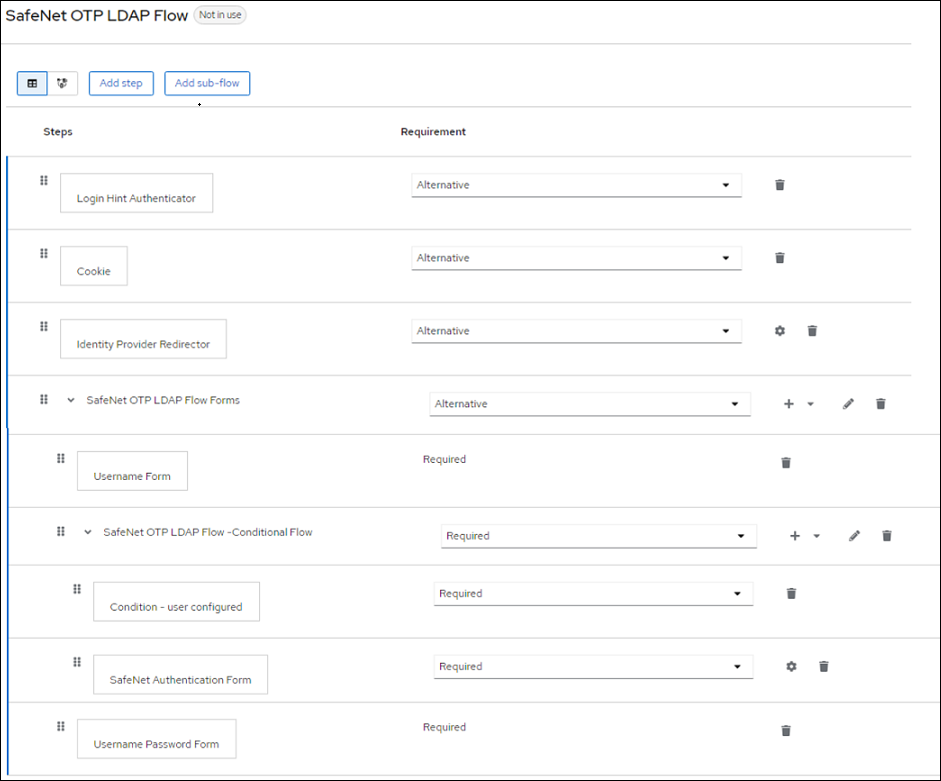Delete the Condition - user configured step
The width and height of the screenshot is (941, 781).
[791, 594]
